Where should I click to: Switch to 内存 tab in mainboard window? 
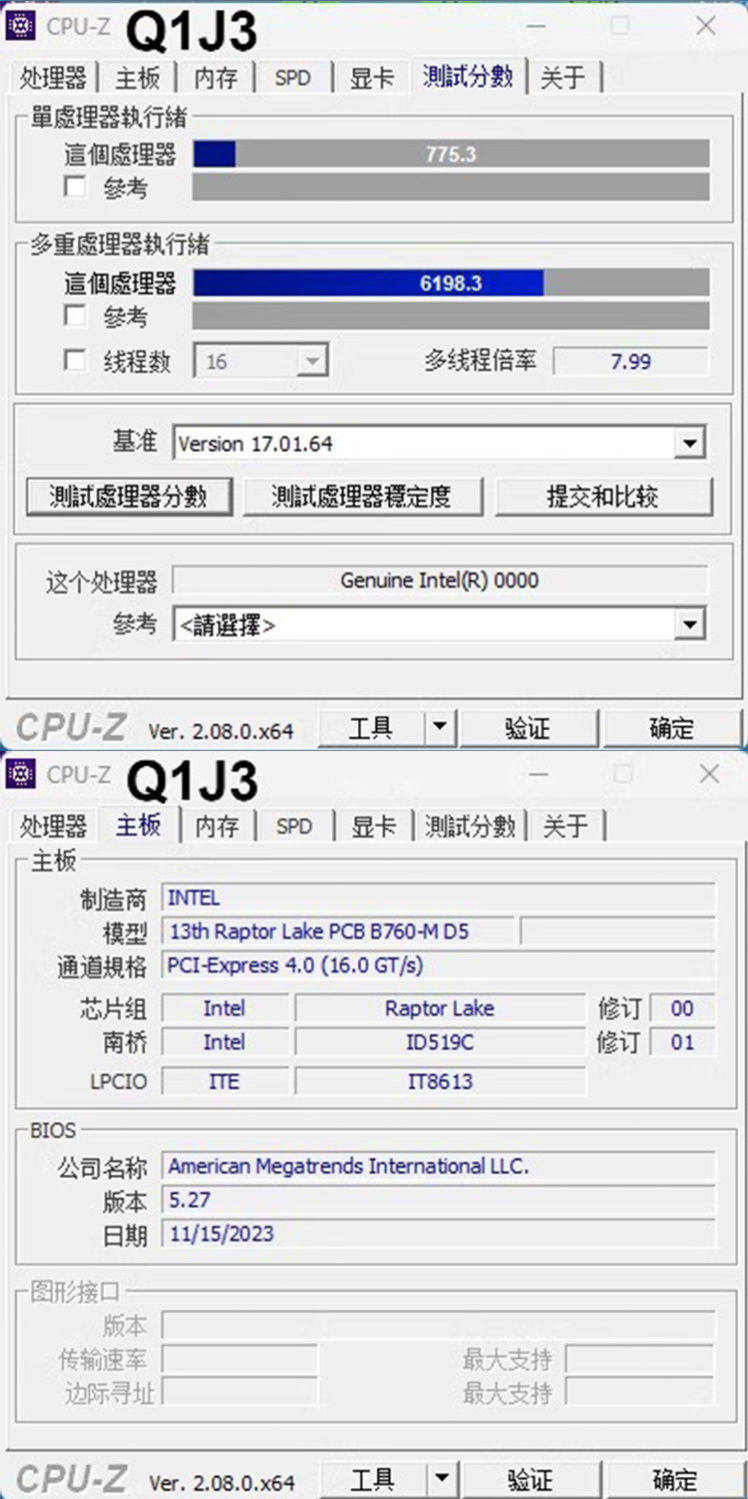click(217, 826)
